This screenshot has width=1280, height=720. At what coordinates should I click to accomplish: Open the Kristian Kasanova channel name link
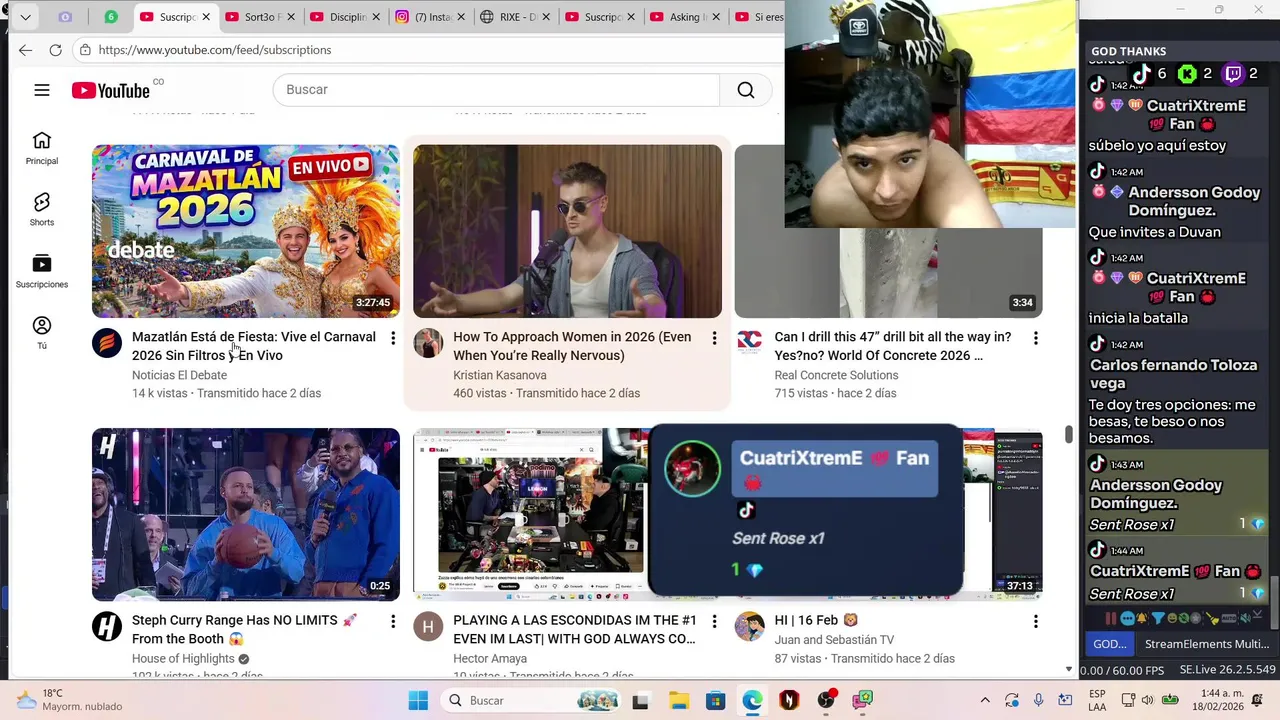500,375
